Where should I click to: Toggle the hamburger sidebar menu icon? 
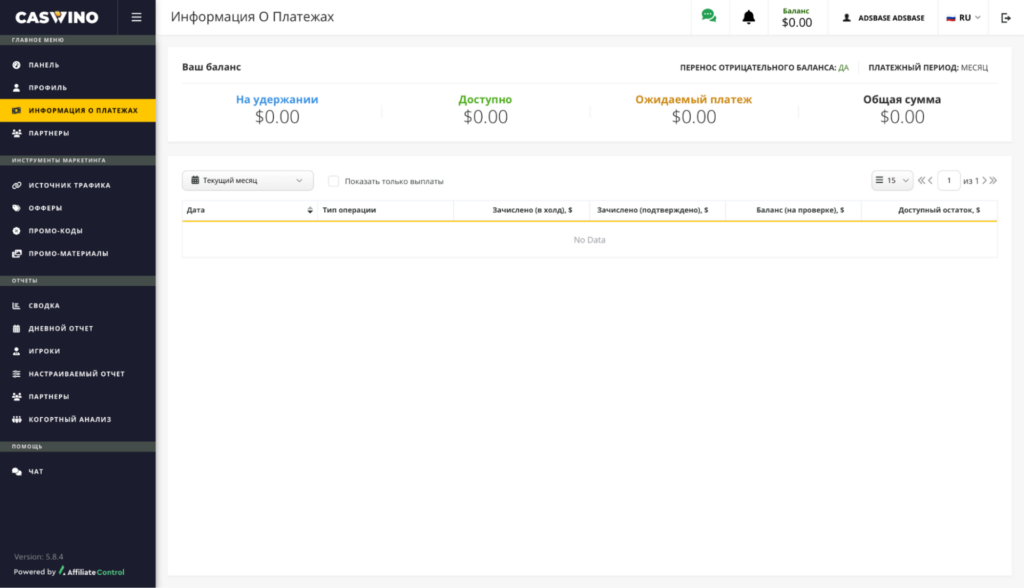[x=136, y=18]
